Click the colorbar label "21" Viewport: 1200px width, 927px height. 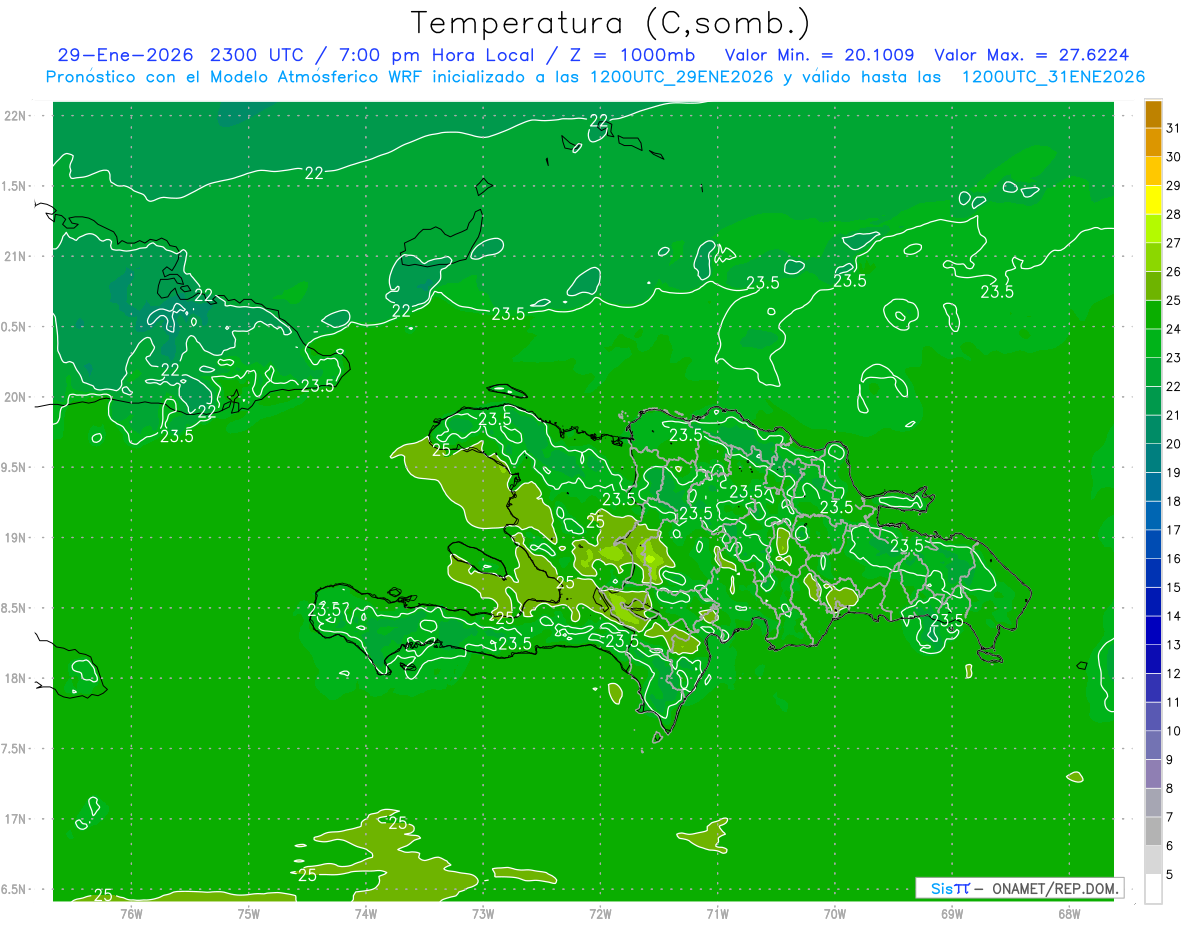[x=1174, y=415]
